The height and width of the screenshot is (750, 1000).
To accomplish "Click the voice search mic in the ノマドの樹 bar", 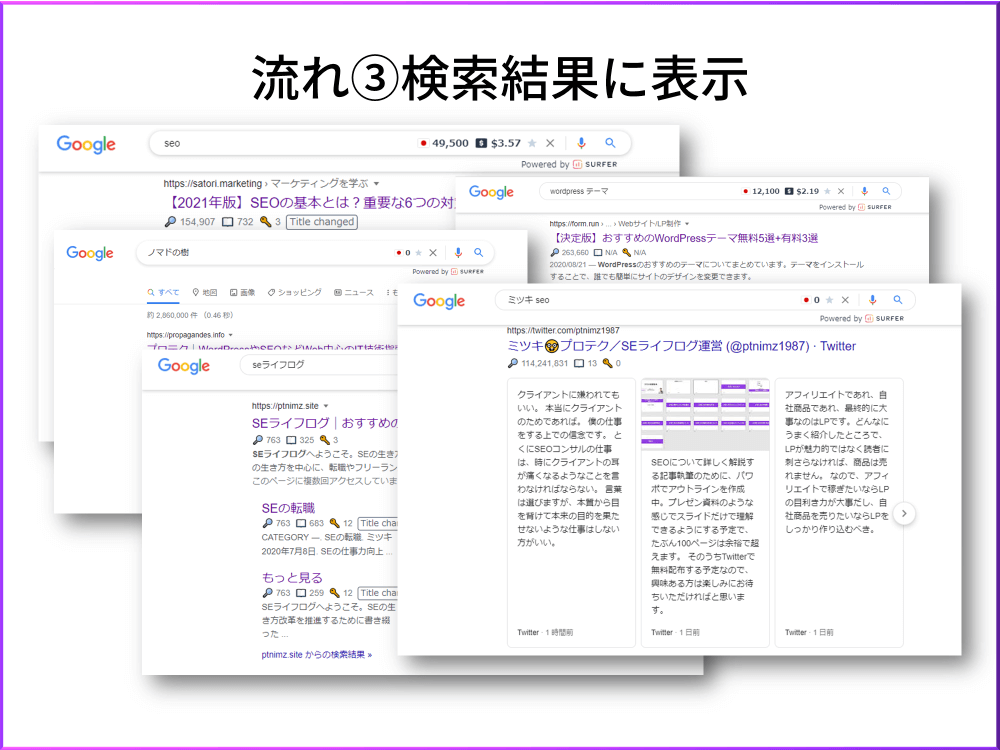I will pyautogui.click(x=458, y=253).
